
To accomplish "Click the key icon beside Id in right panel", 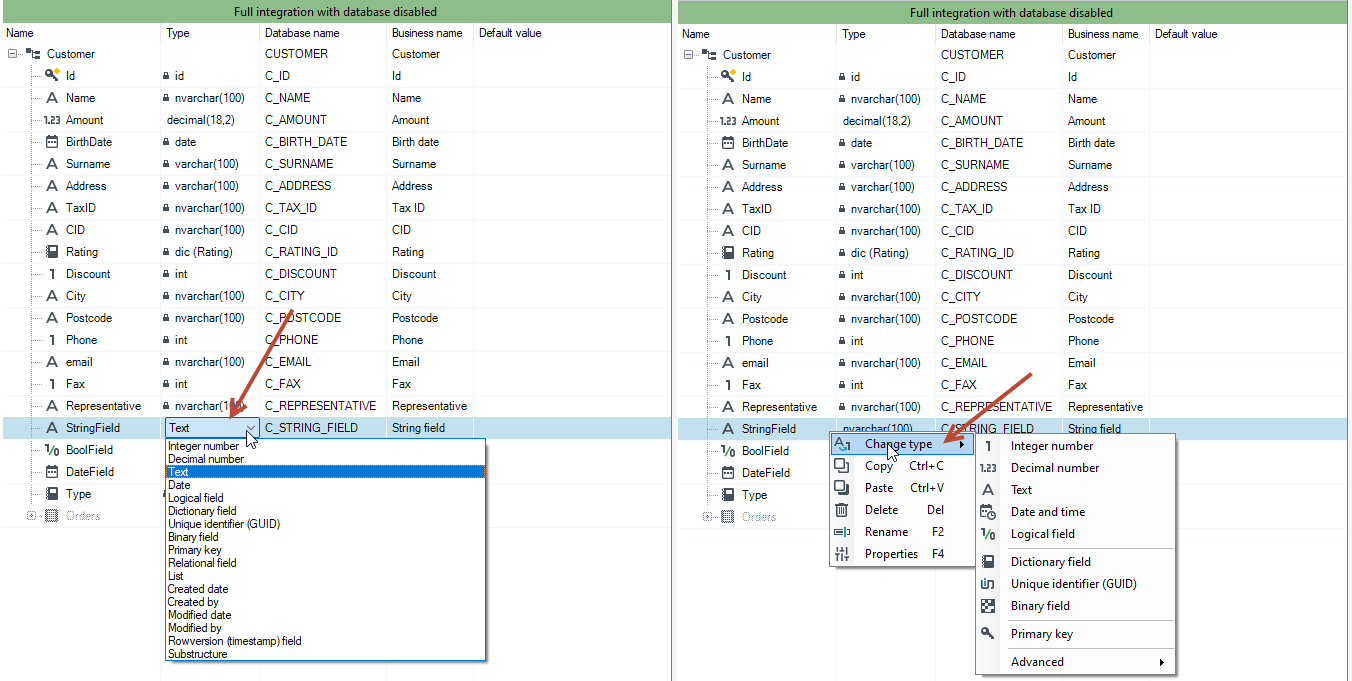I will coord(729,77).
